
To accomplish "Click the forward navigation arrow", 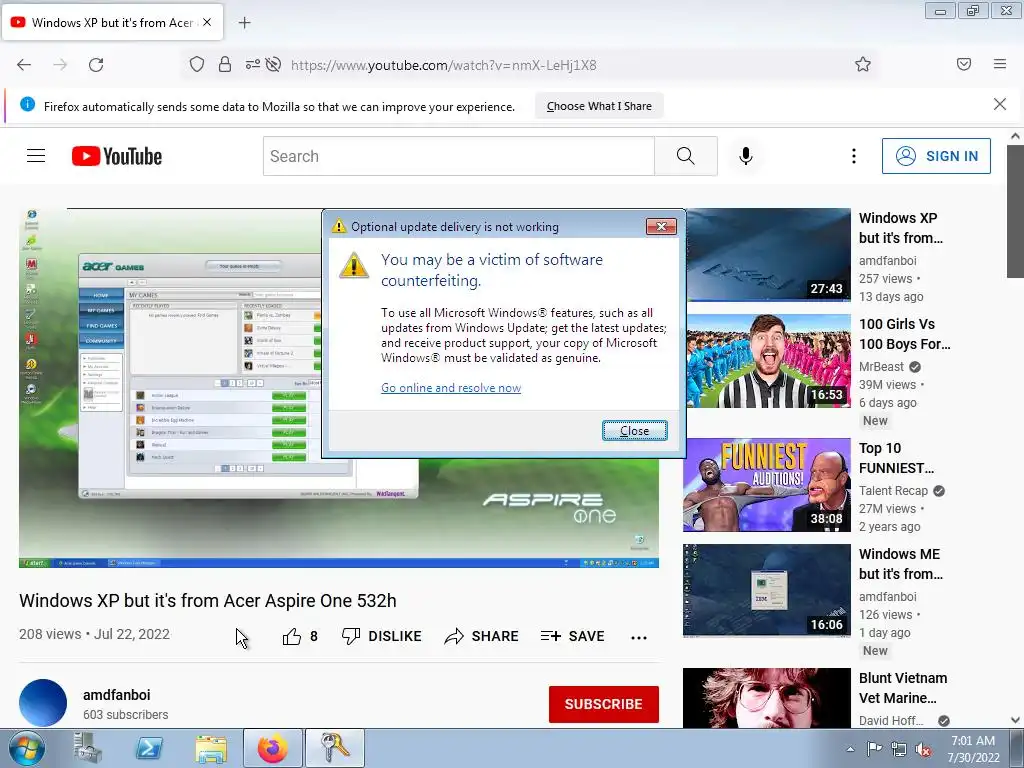I will (x=60, y=65).
